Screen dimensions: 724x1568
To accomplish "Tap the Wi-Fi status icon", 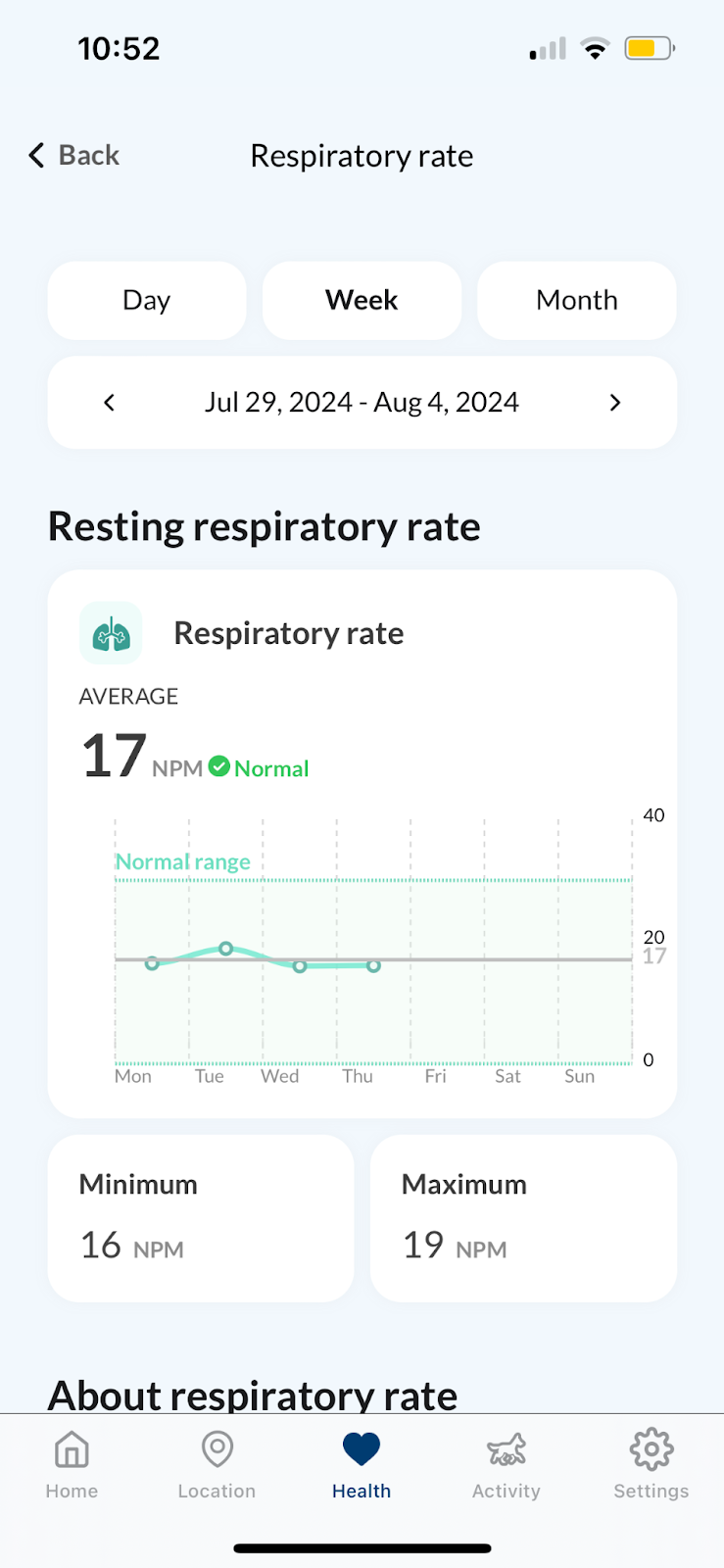I will pos(595,48).
